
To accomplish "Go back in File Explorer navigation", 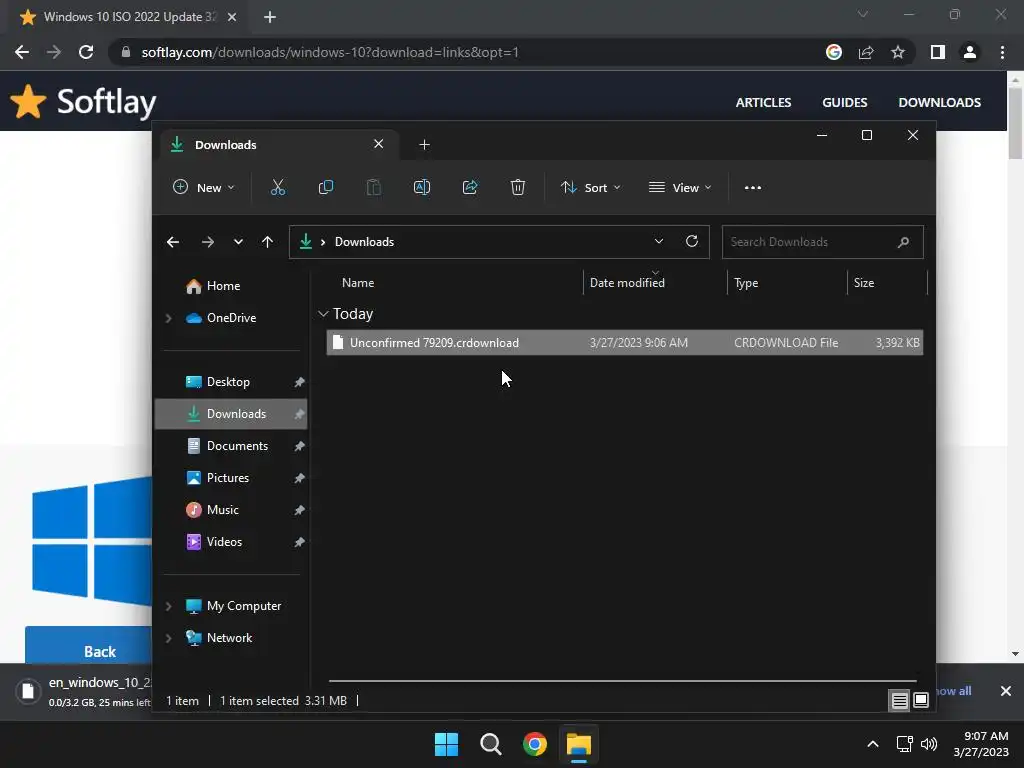I will 173,242.
